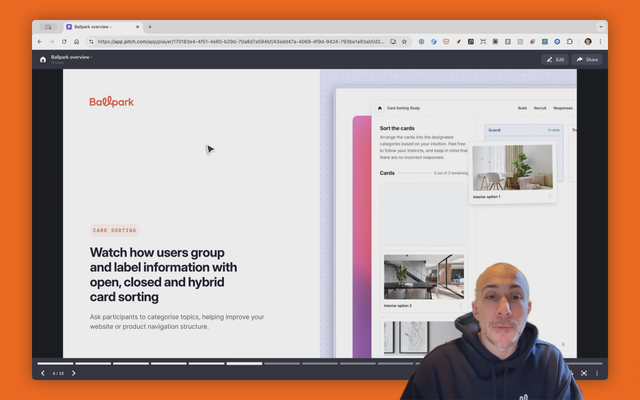
Task: Click the Ballpark overview presentation title
Action: [71, 57]
